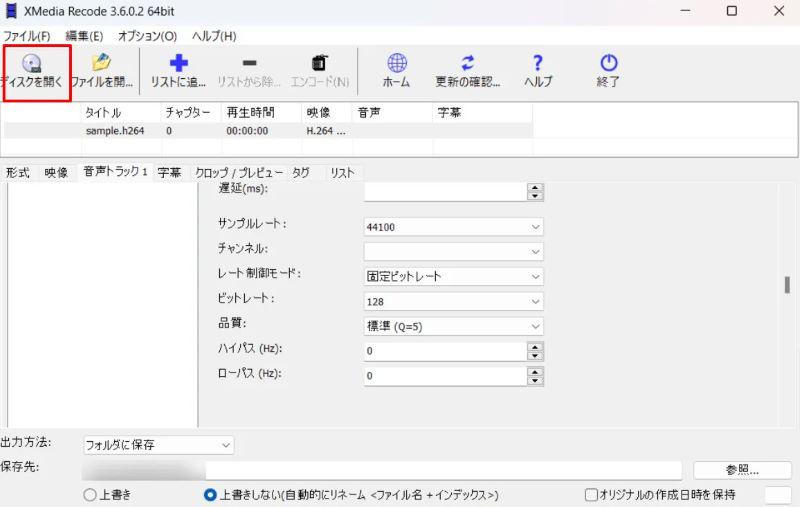800x507 pixels.
Task: Enable オリジナルの作成日時を保持 checkbox
Action: click(x=591, y=495)
